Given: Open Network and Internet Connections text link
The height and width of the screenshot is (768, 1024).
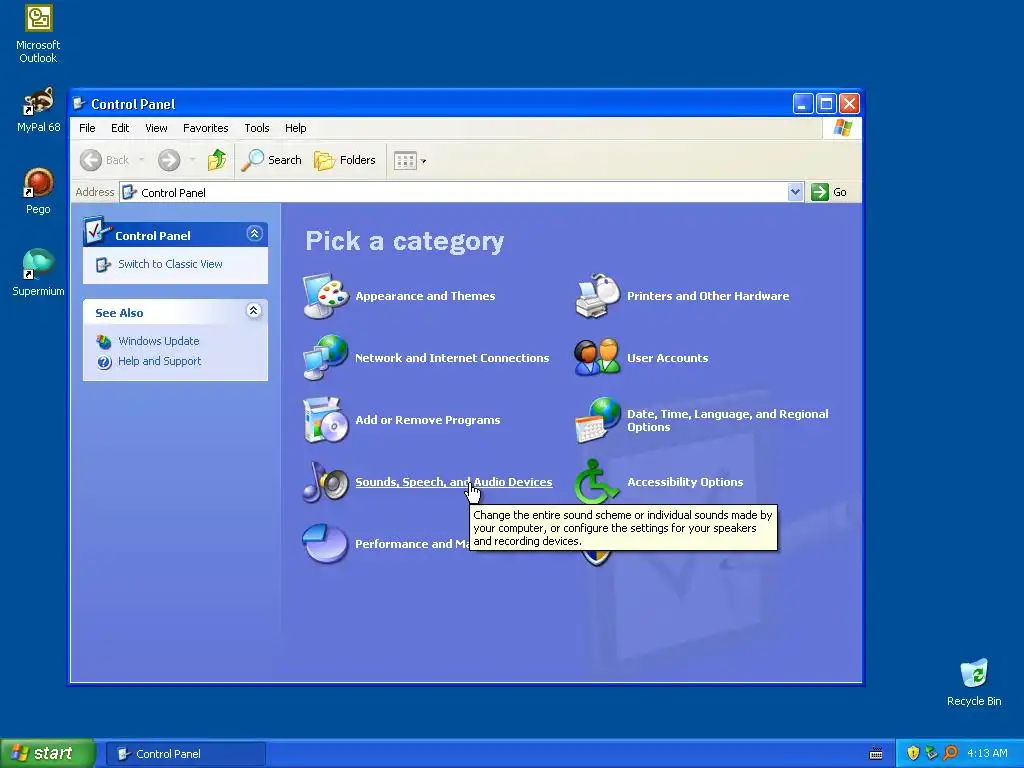Looking at the screenshot, I should click(x=452, y=358).
